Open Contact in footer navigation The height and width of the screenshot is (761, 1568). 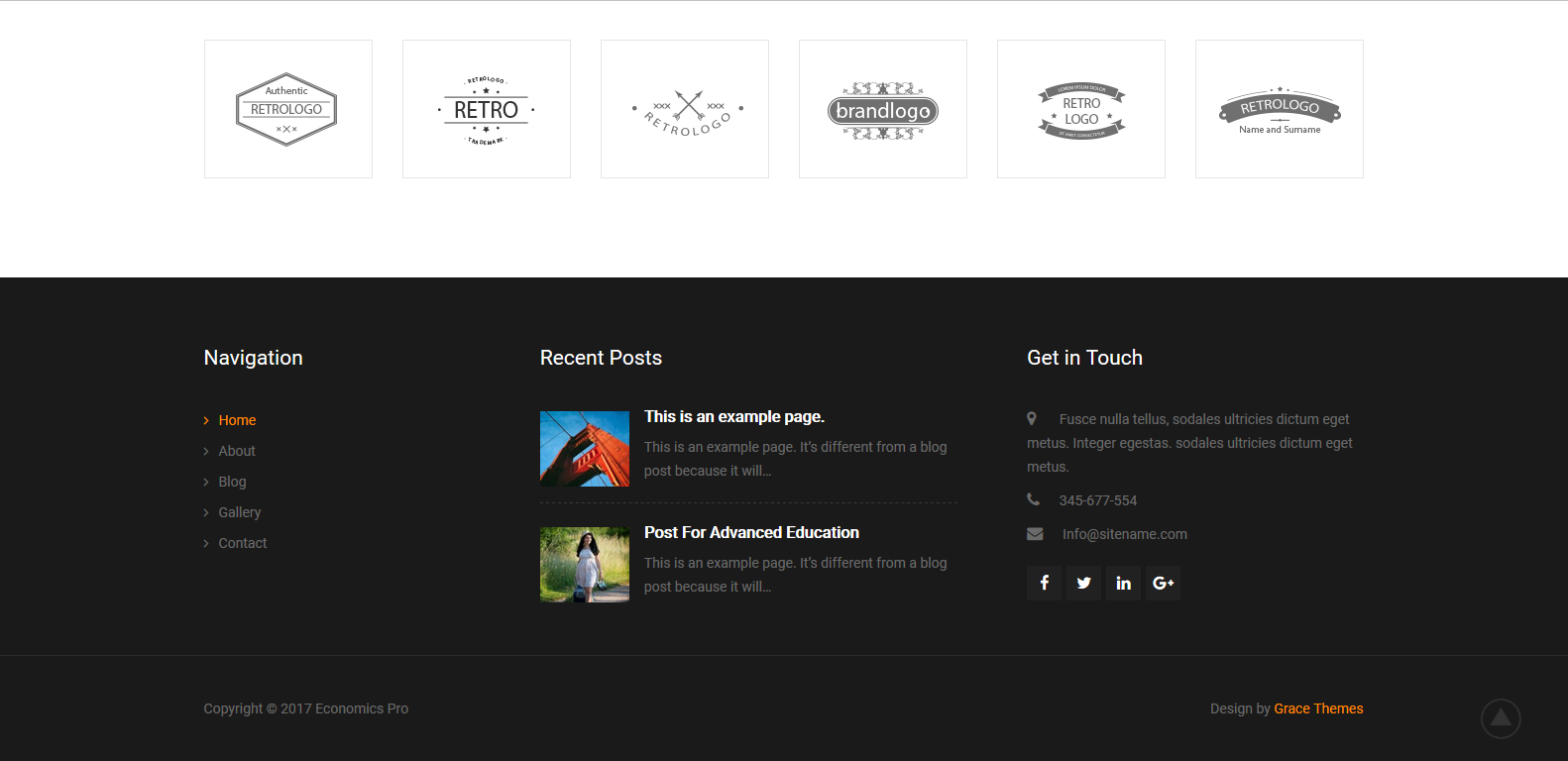click(243, 543)
